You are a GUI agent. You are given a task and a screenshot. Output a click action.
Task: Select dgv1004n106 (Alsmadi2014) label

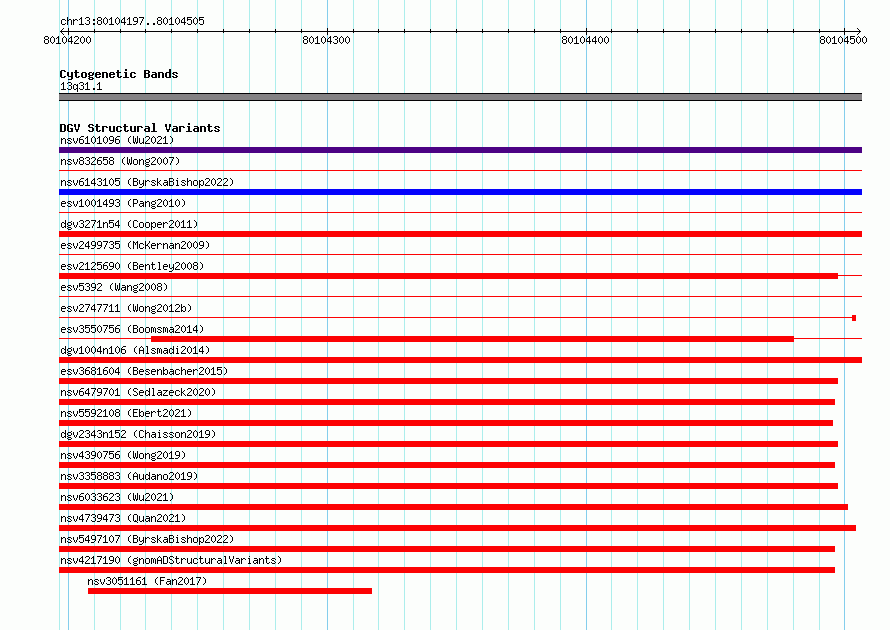coord(135,350)
